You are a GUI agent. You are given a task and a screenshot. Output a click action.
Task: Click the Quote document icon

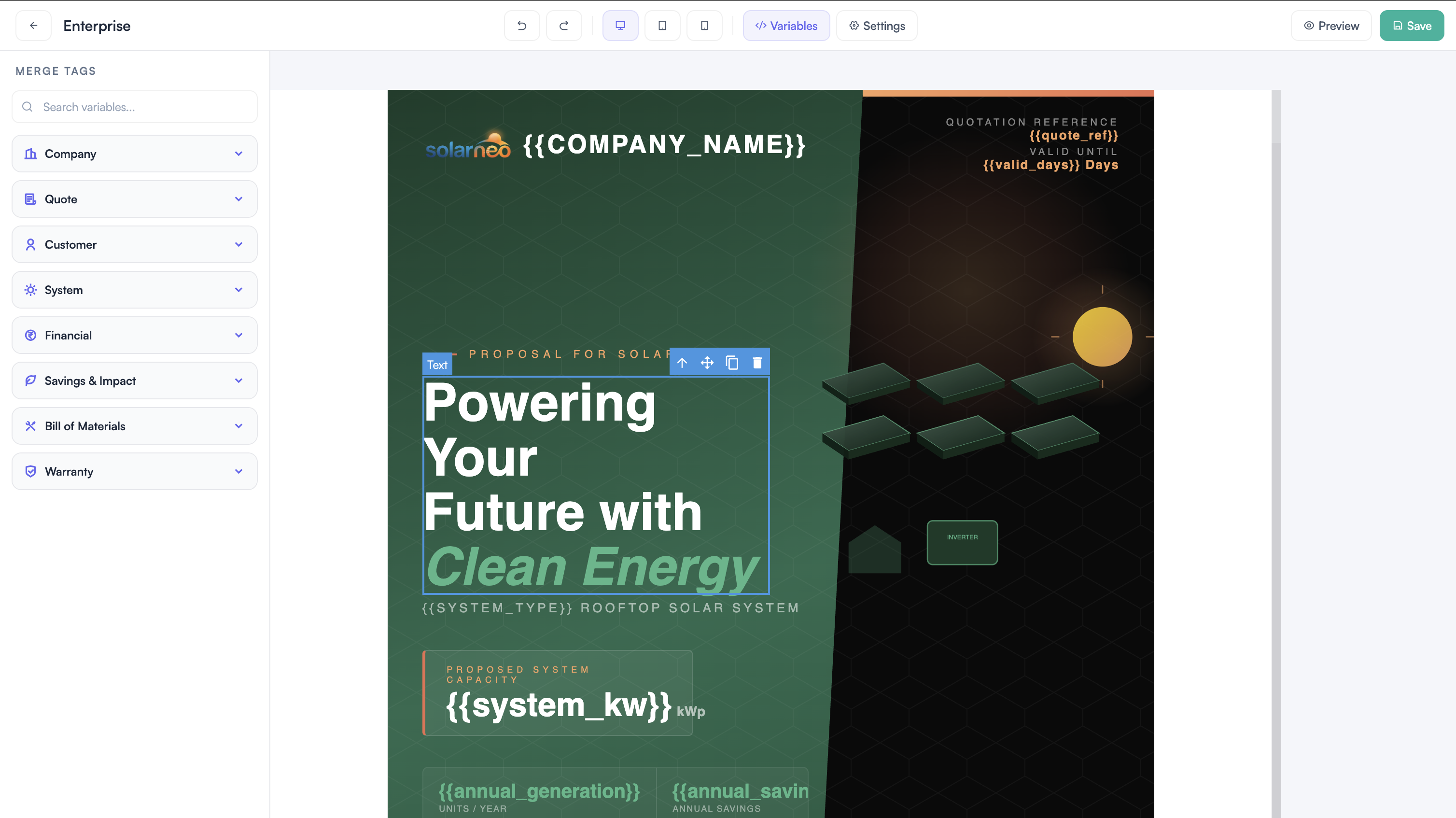[30, 199]
